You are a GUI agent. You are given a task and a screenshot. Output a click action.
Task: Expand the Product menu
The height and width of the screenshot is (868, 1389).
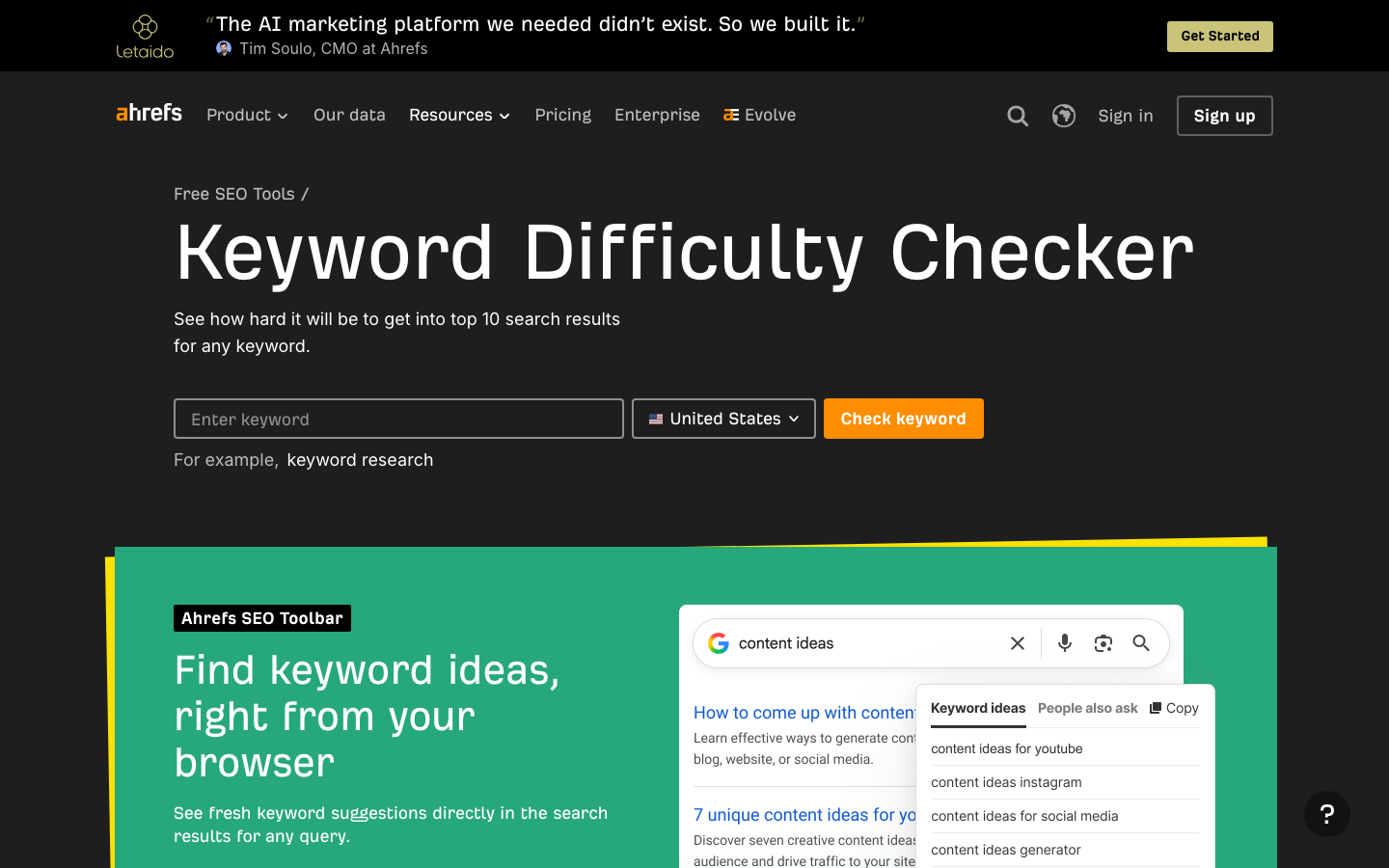tap(248, 115)
